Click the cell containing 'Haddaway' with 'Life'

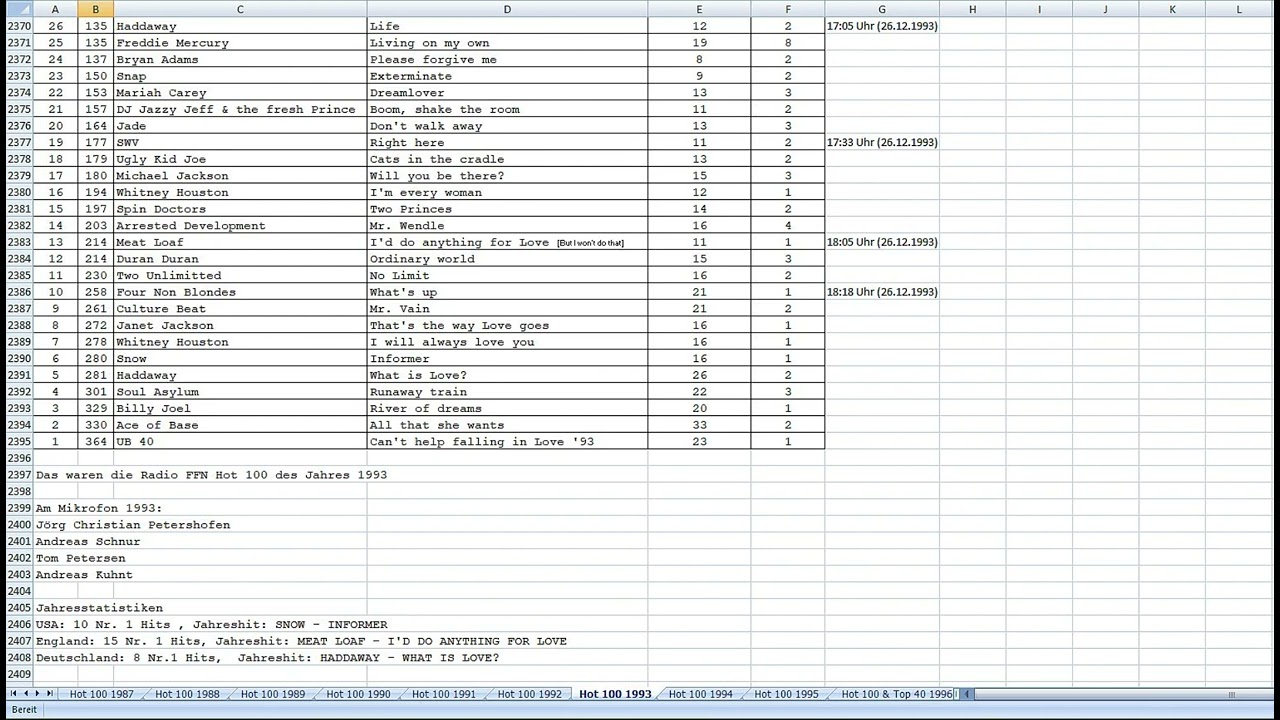(240, 26)
